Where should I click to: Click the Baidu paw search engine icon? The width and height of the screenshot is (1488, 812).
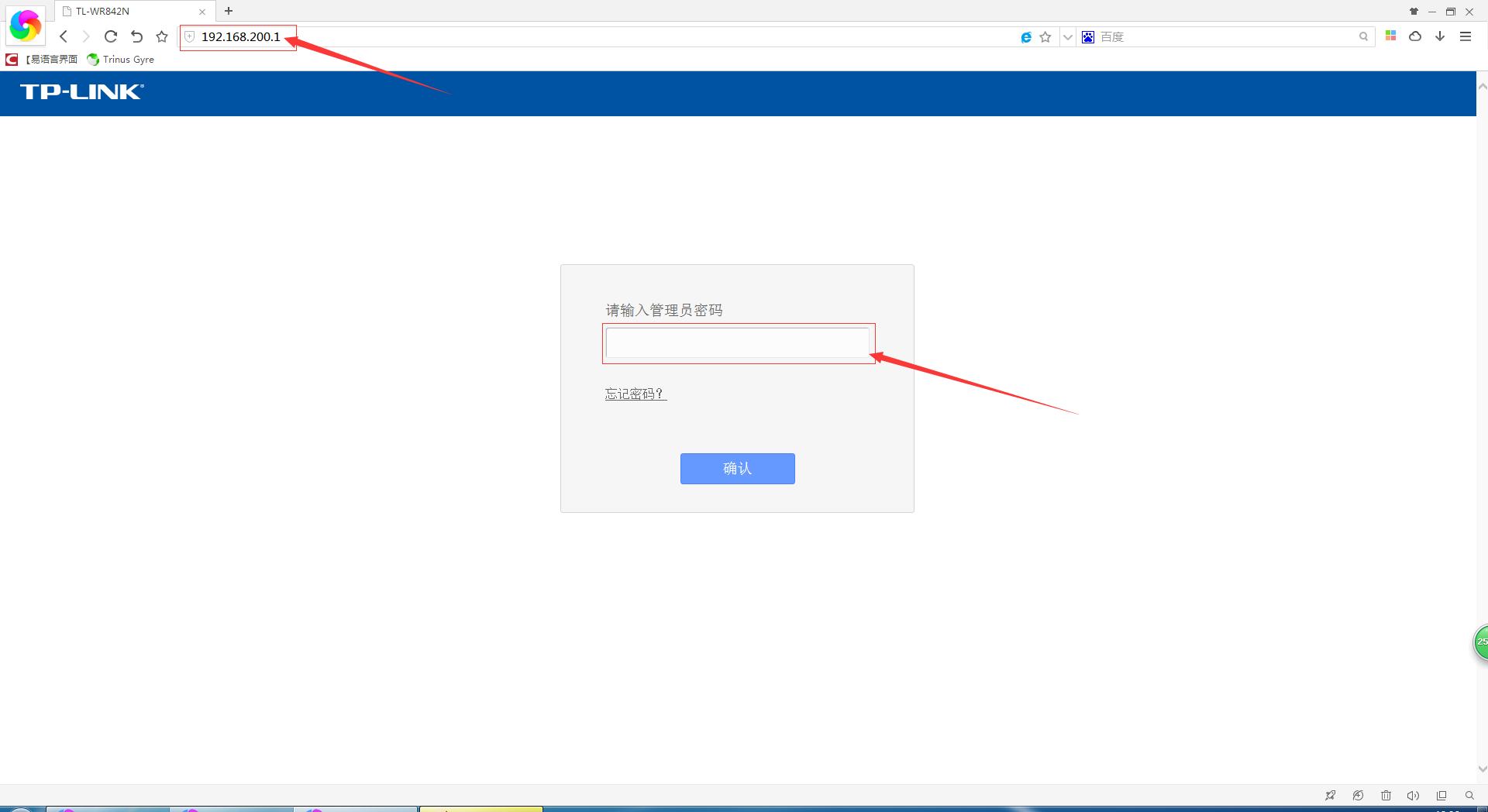pos(1088,37)
